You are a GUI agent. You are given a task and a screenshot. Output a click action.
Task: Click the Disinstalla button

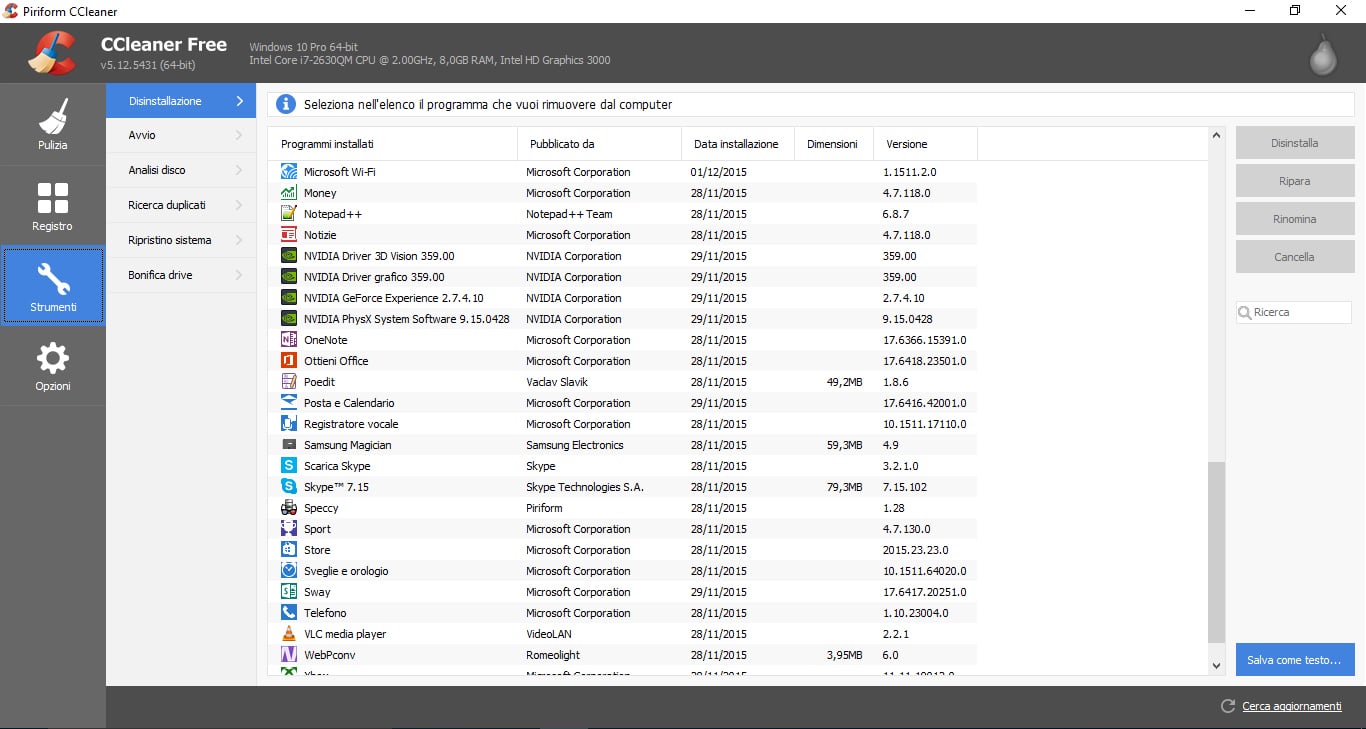click(x=1294, y=142)
